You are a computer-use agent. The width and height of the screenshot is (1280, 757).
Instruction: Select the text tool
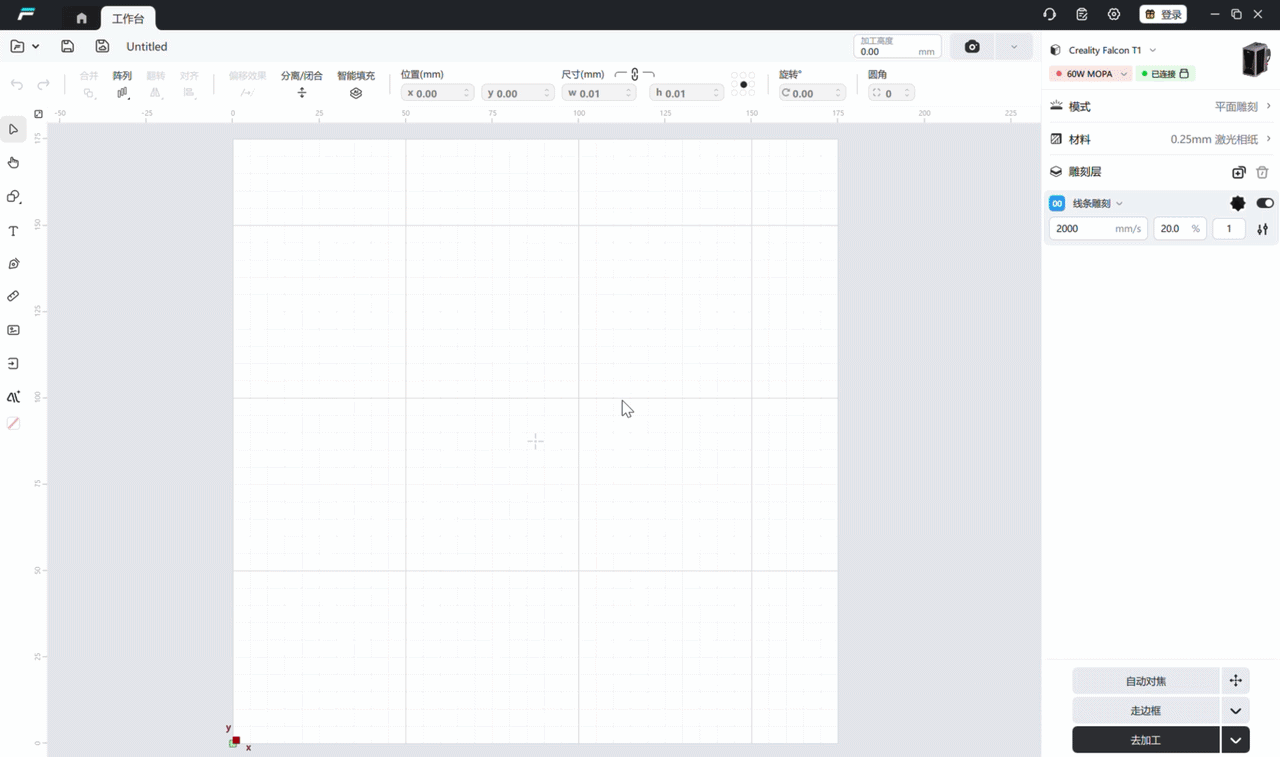click(13, 231)
